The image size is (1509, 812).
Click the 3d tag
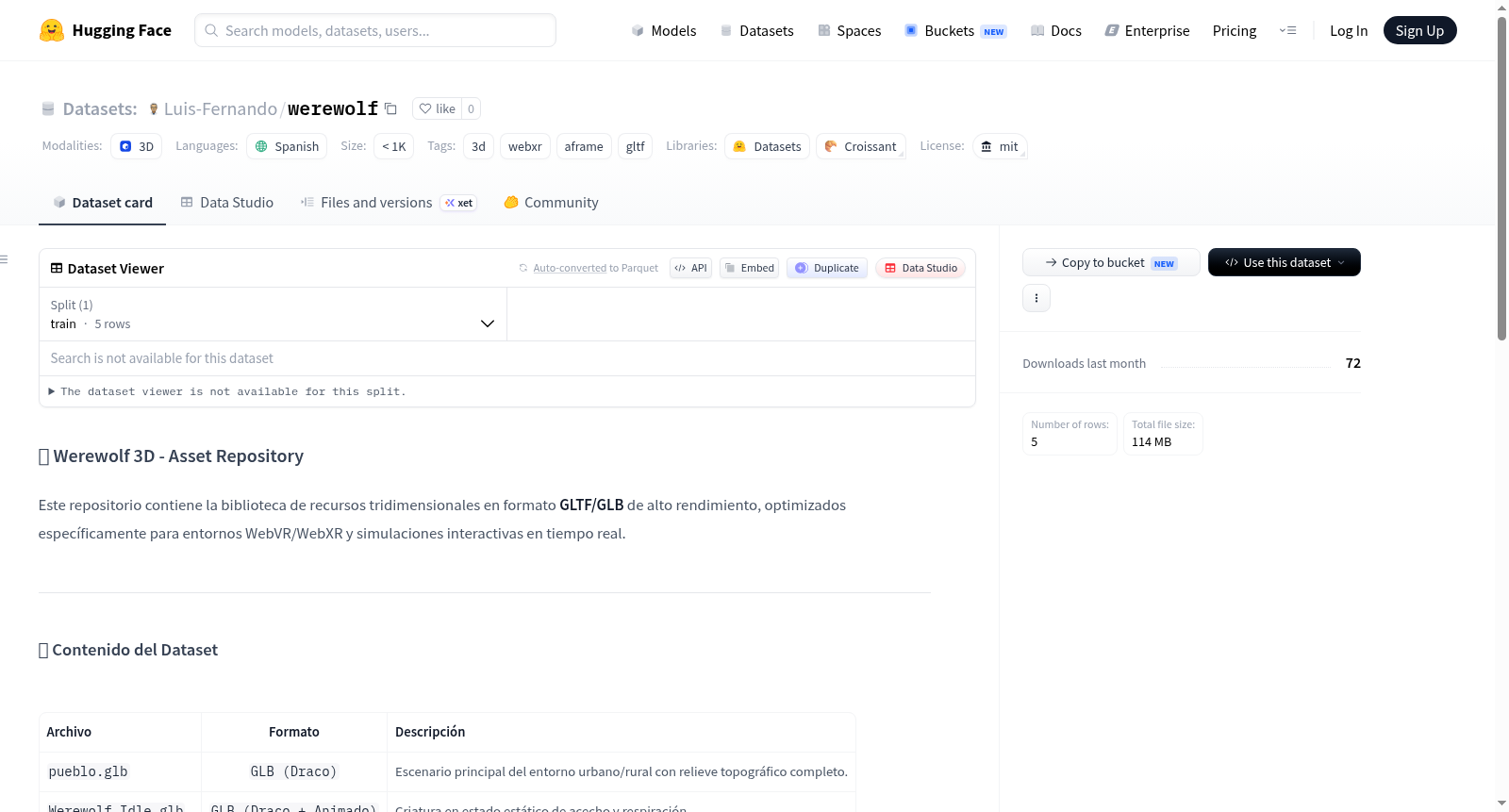pos(479,146)
